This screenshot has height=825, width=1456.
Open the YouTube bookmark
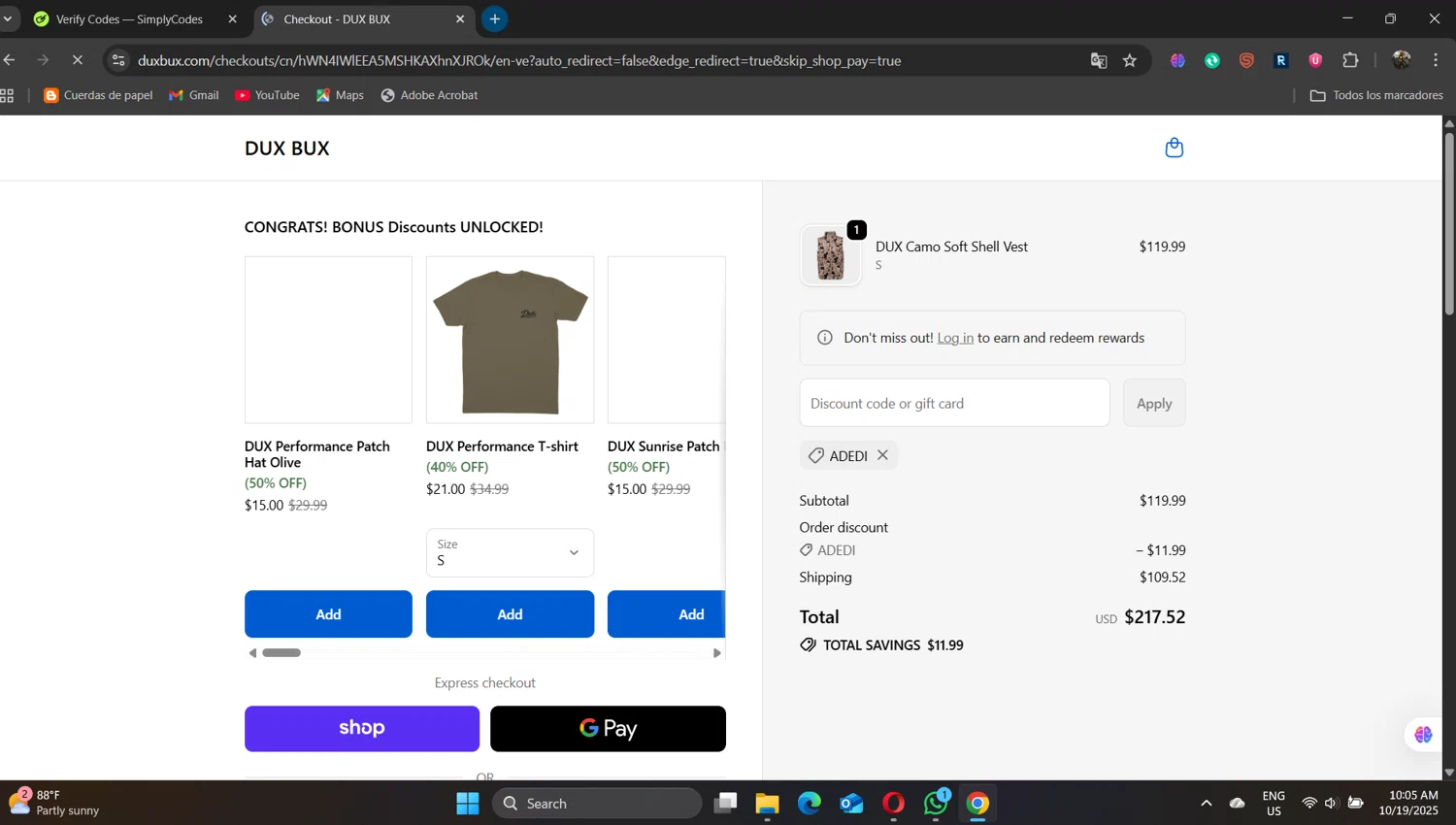(x=267, y=95)
